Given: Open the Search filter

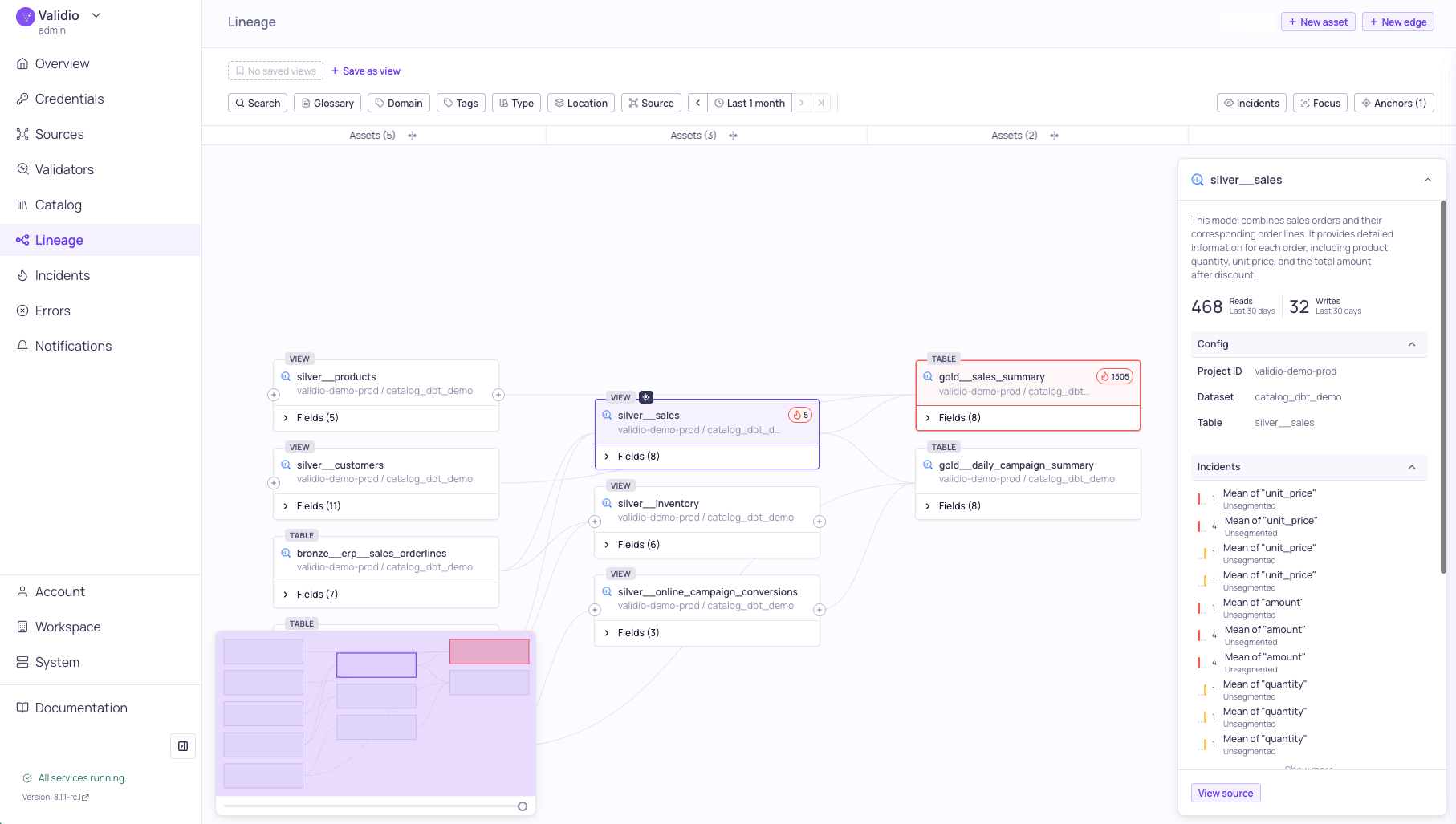Looking at the screenshot, I should (x=258, y=103).
